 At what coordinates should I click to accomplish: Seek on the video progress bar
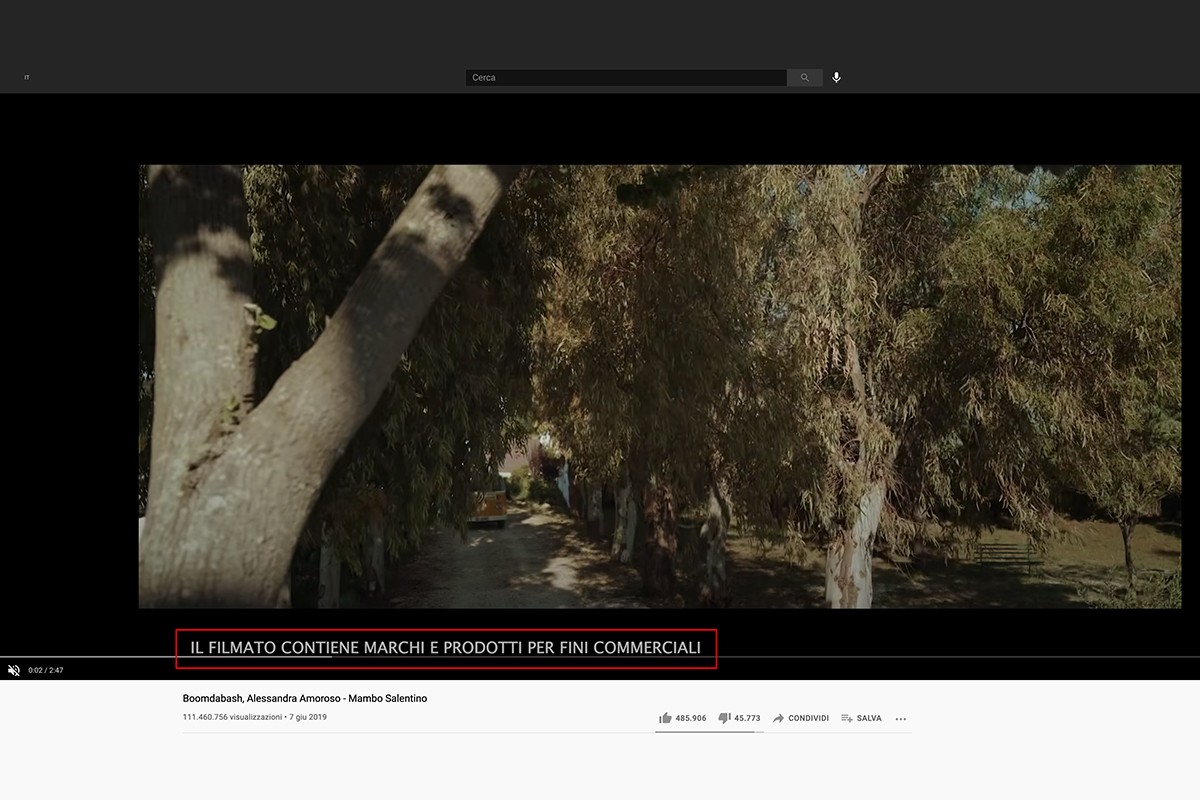(x=600, y=657)
